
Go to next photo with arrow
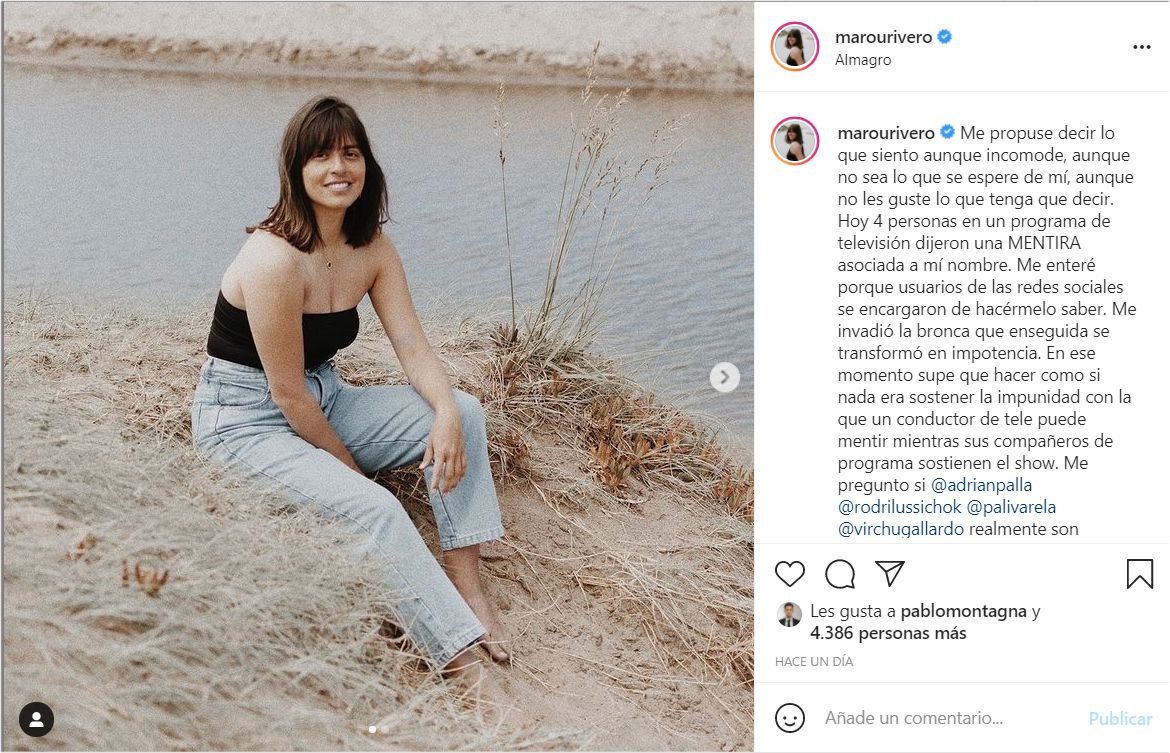pos(725,377)
